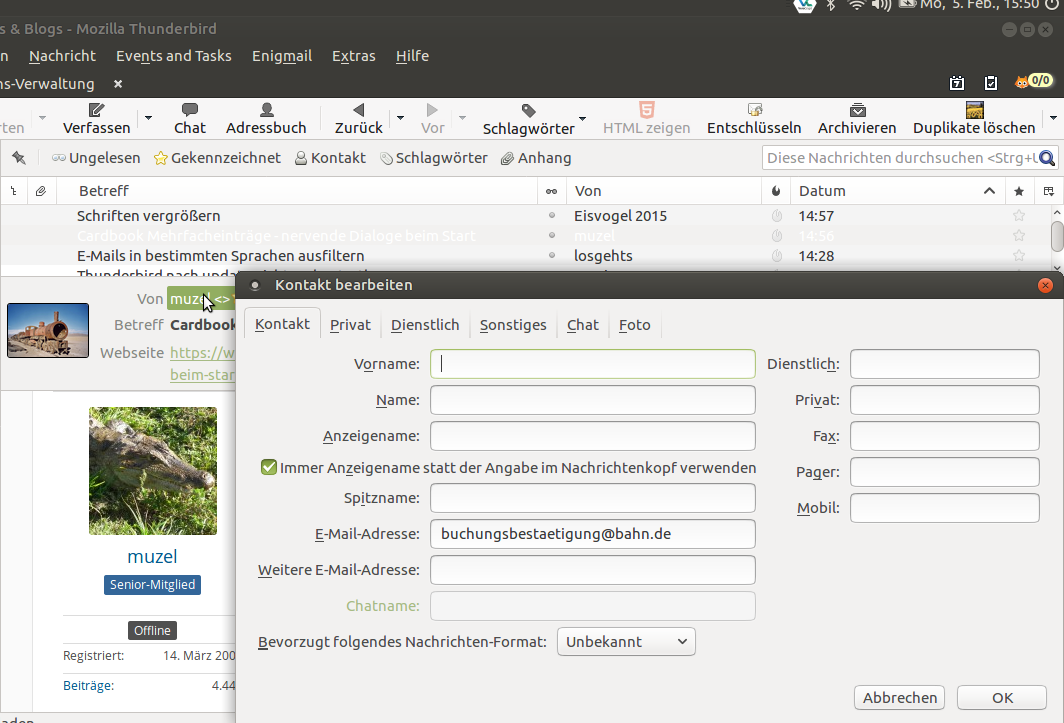Expand dropdown arrow next to Zurück
1064x723 pixels.
tap(400, 118)
